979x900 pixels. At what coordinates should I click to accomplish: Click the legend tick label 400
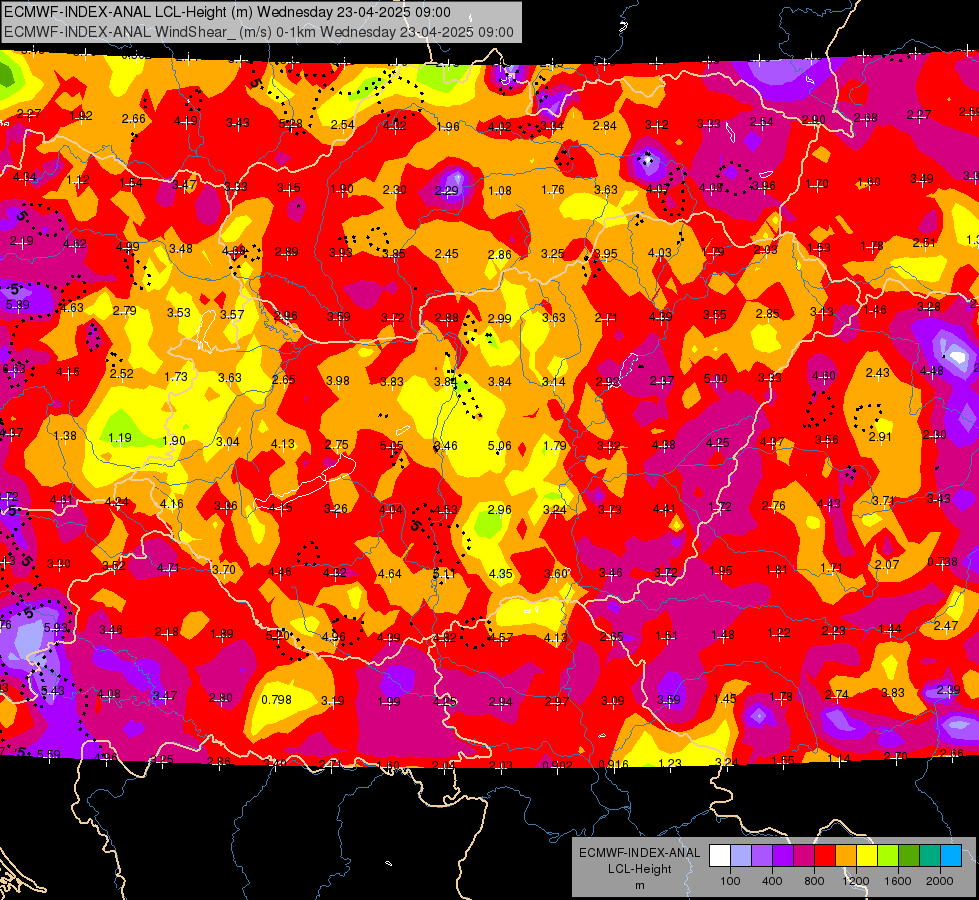pyautogui.click(x=772, y=881)
